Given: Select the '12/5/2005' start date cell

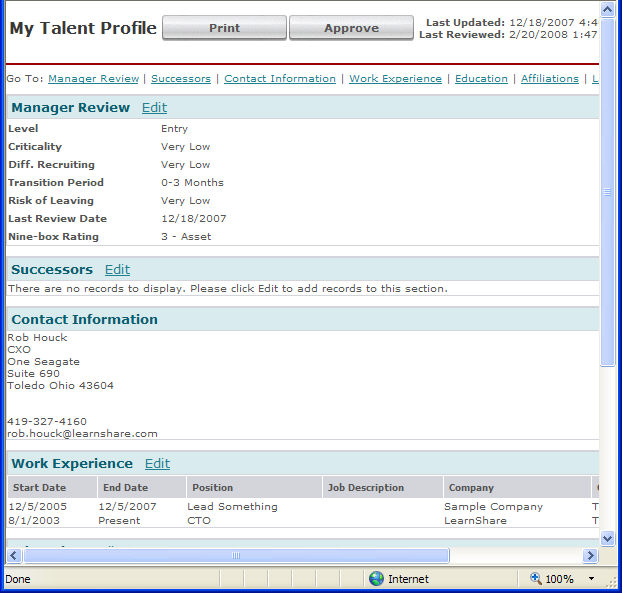Looking at the screenshot, I should click(38, 507).
